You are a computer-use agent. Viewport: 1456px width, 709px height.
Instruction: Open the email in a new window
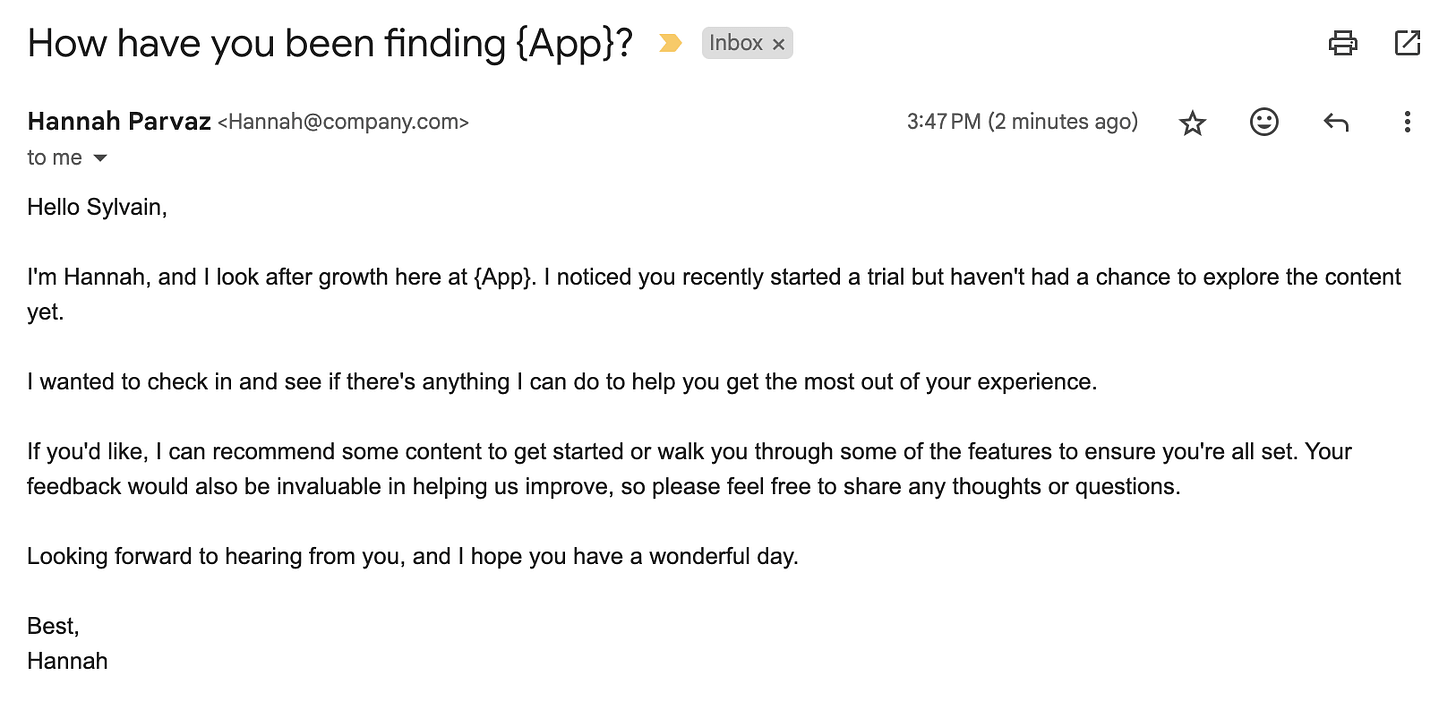1407,43
